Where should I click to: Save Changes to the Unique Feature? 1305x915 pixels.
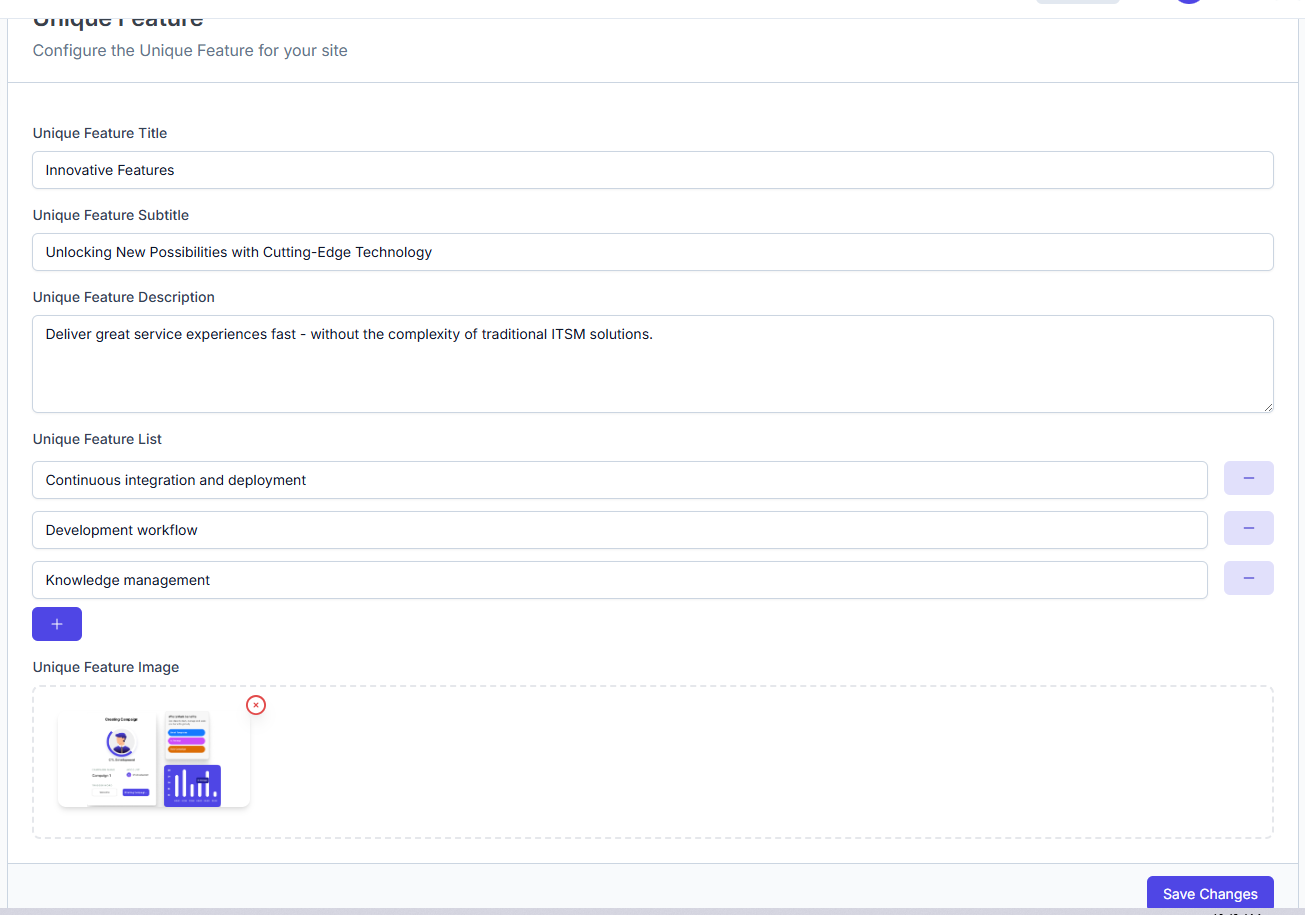click(1209, 893)
